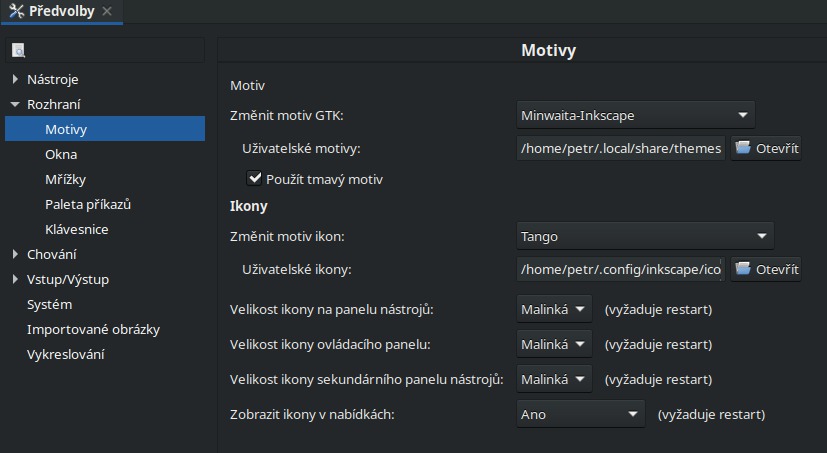Close the Předvolby tab with the X
Screen dimensions: 827x453
tap(107, 11)
